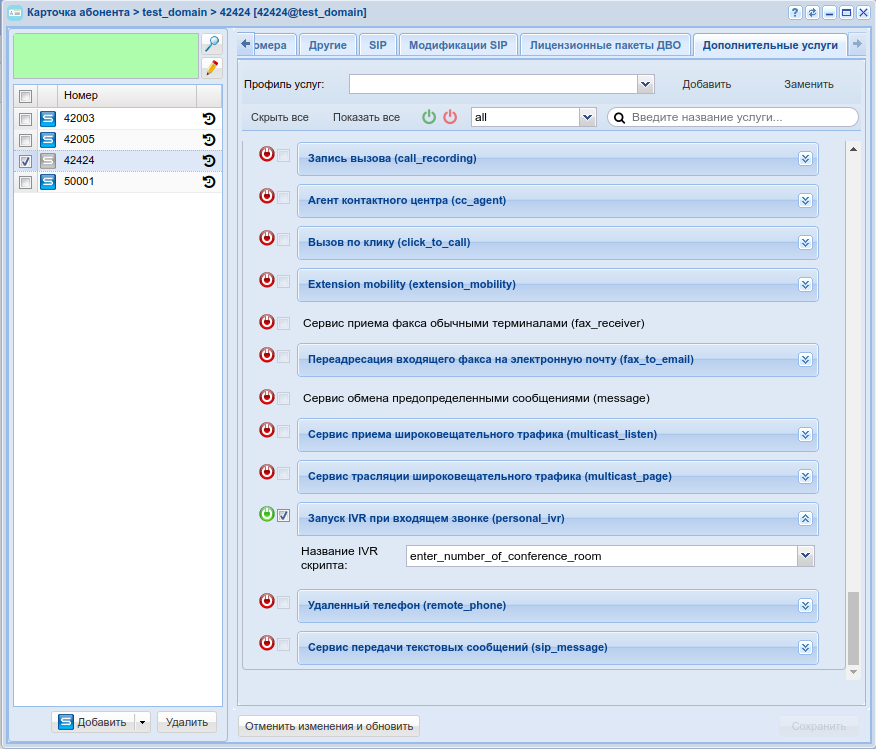Image resolution: width=876 pixels, height=749 pixels.
Task: Click Отменить изменения и обновить button
Action: coord(328,726)
